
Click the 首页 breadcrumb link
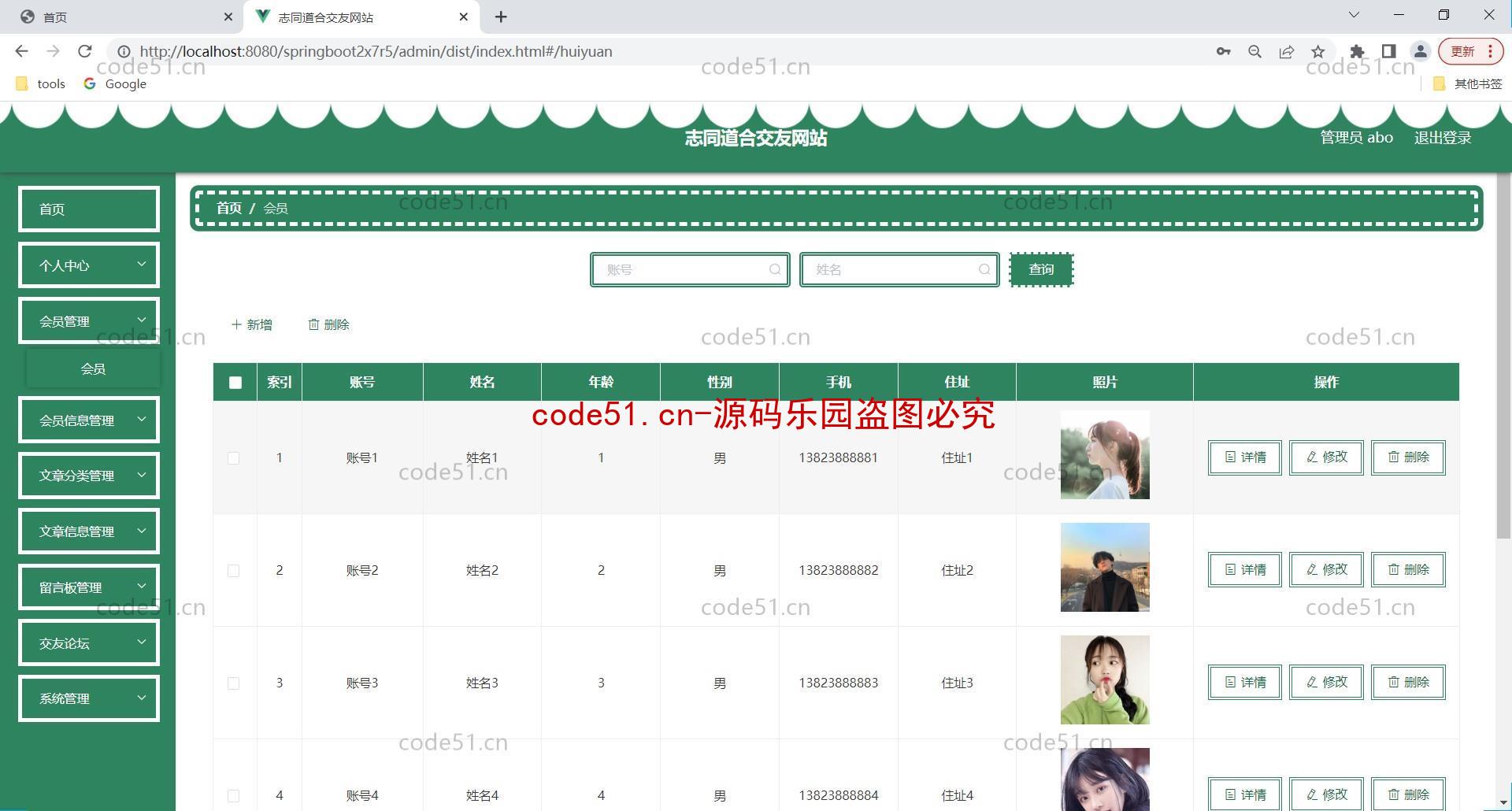click(x=229, y=208)
